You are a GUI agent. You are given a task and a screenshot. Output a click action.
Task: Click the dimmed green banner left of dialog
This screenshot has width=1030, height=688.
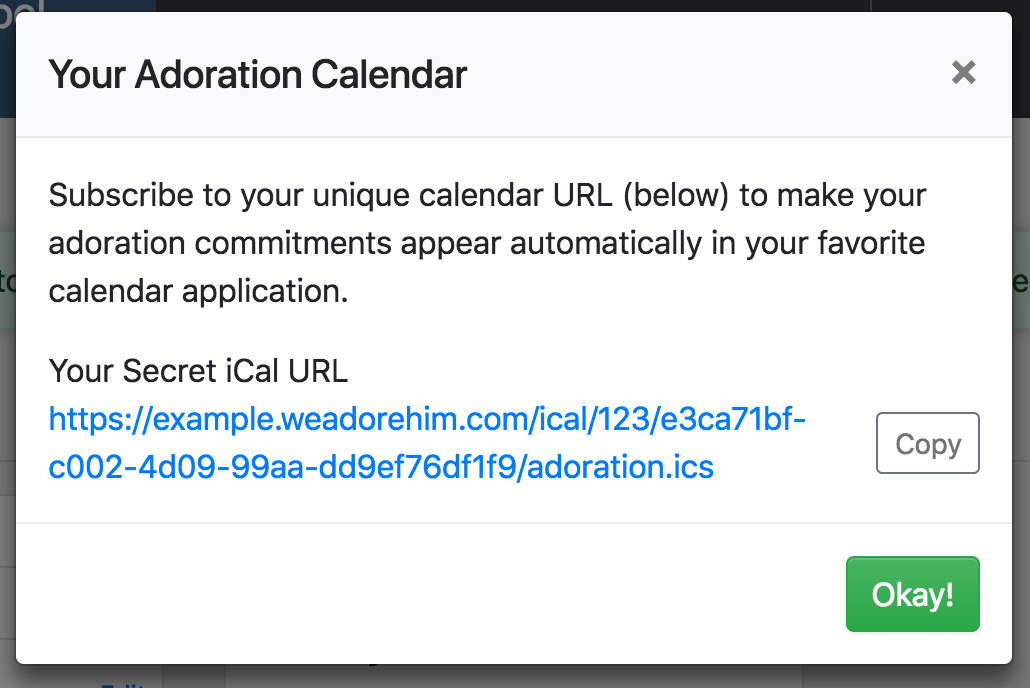7,280
